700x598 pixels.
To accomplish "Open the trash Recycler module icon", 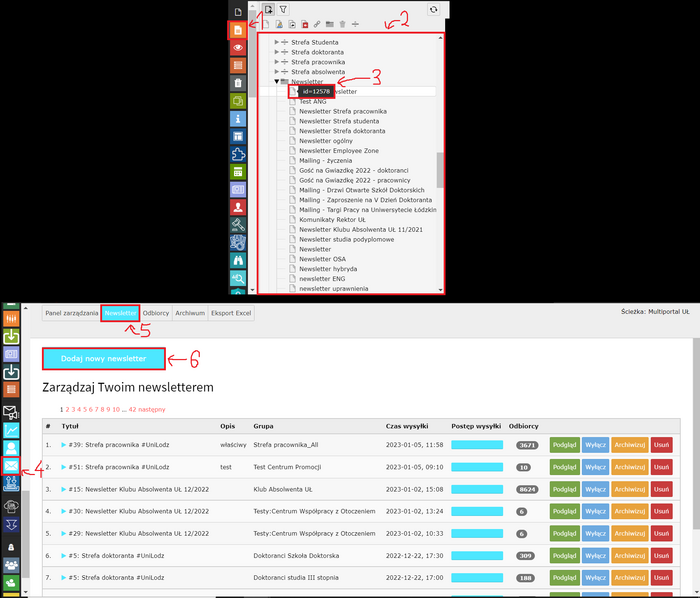I will [237, 83].
